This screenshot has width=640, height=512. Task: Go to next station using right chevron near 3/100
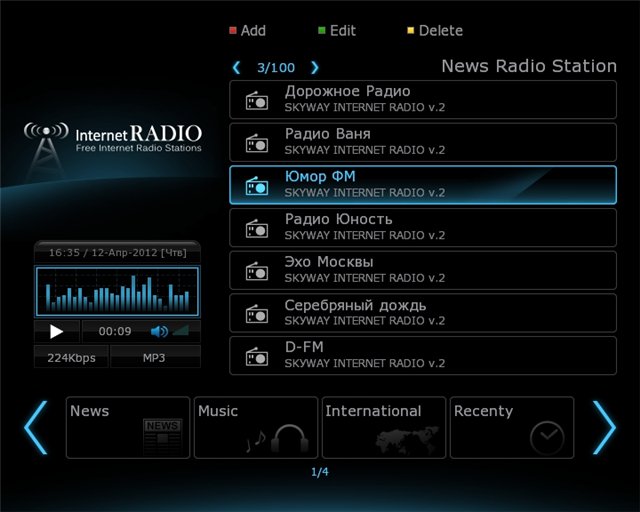314,67
